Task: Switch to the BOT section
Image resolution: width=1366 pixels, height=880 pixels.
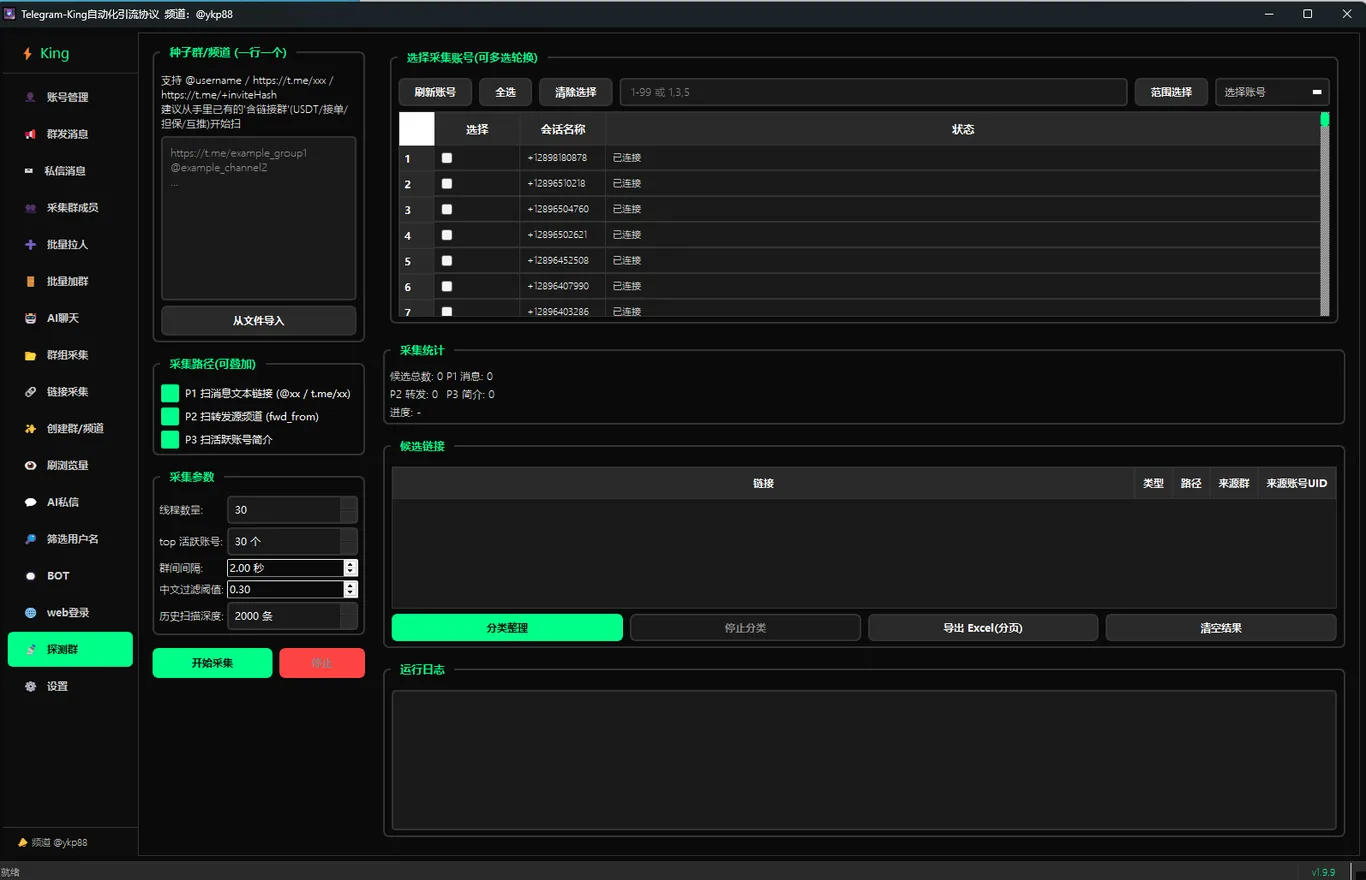Action: (x=70, y=576)
